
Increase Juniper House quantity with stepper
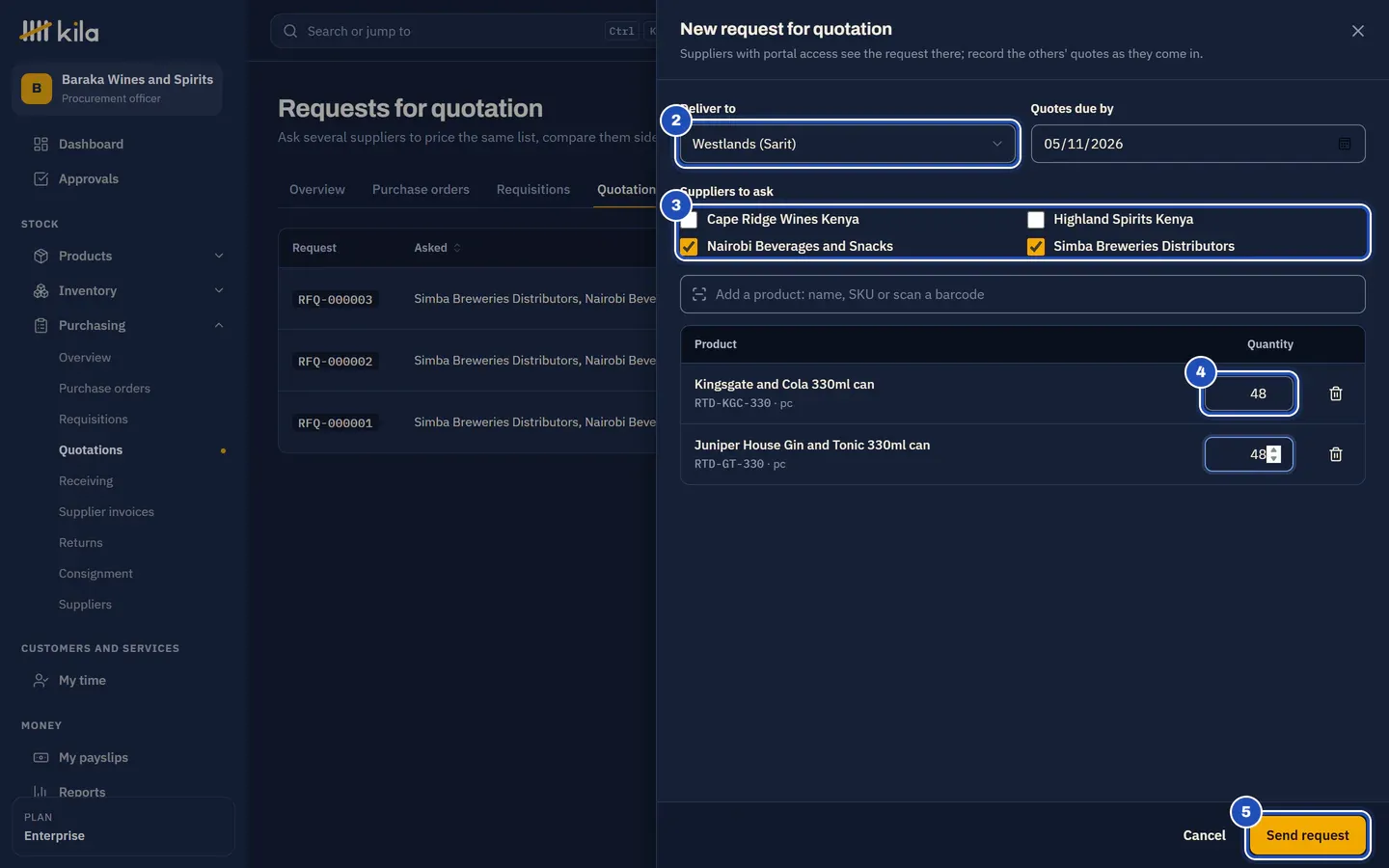point(1273,449)
